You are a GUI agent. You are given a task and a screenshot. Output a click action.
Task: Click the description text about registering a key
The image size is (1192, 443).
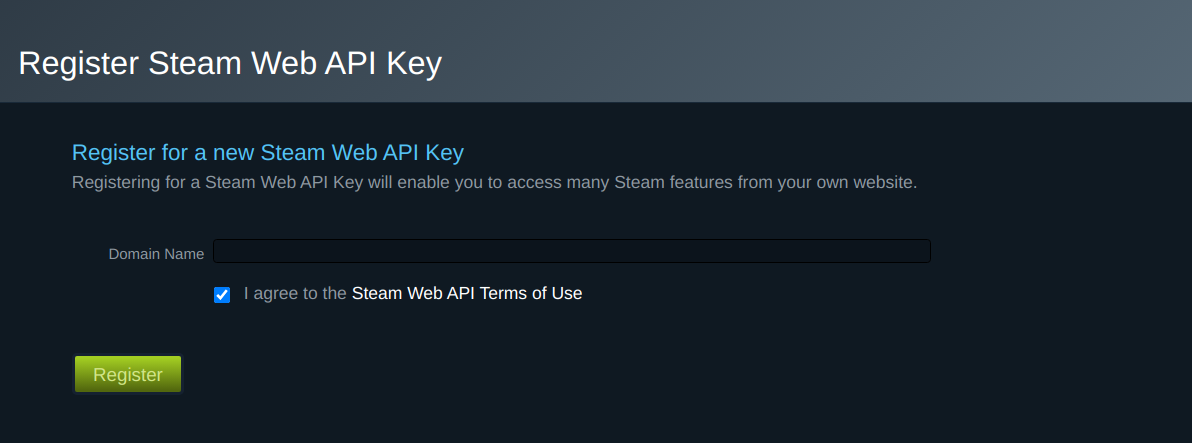(x=494, y=183)
